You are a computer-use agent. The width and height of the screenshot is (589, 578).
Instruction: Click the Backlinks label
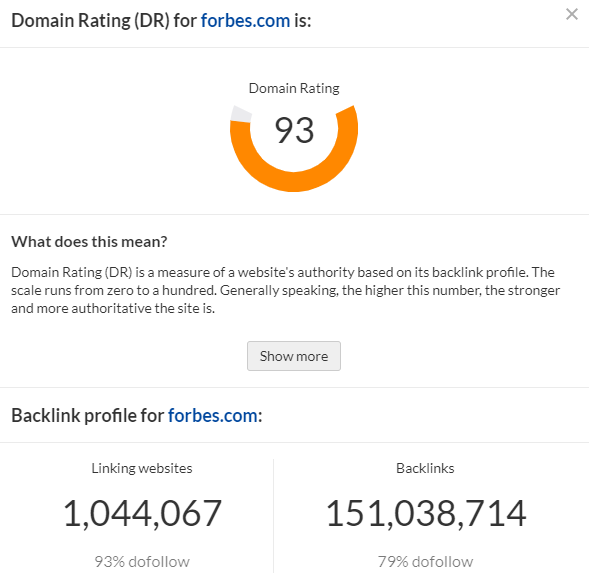tap(425, 468)
